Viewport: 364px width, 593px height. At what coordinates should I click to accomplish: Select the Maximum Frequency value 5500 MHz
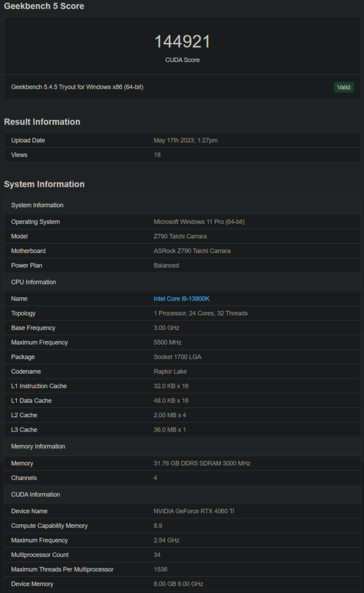[167, 342]
